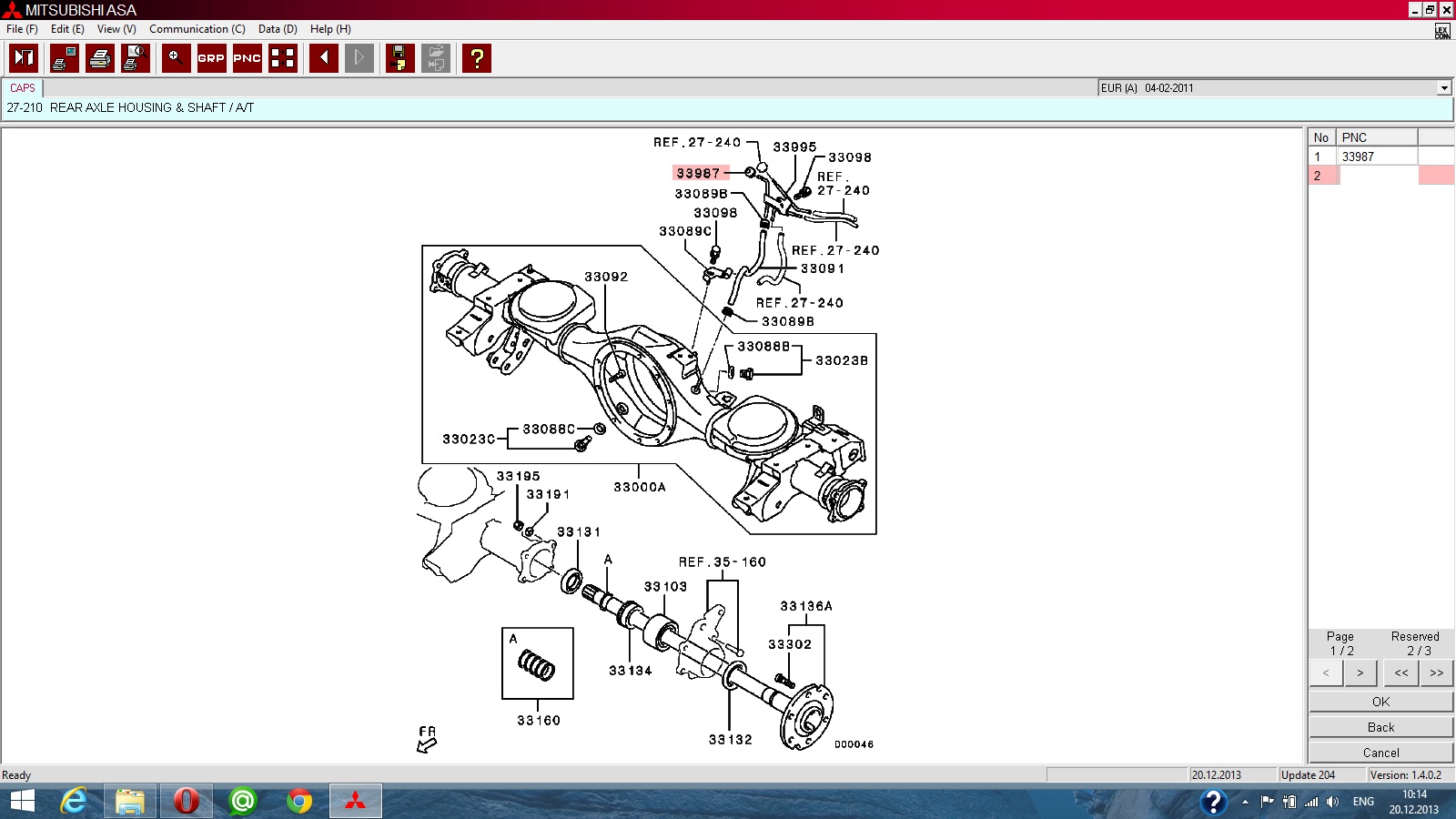The width and height of the screenshot is (1456, 819).
Task: Click the >> reserved forward button
Action: point(1436,673)
